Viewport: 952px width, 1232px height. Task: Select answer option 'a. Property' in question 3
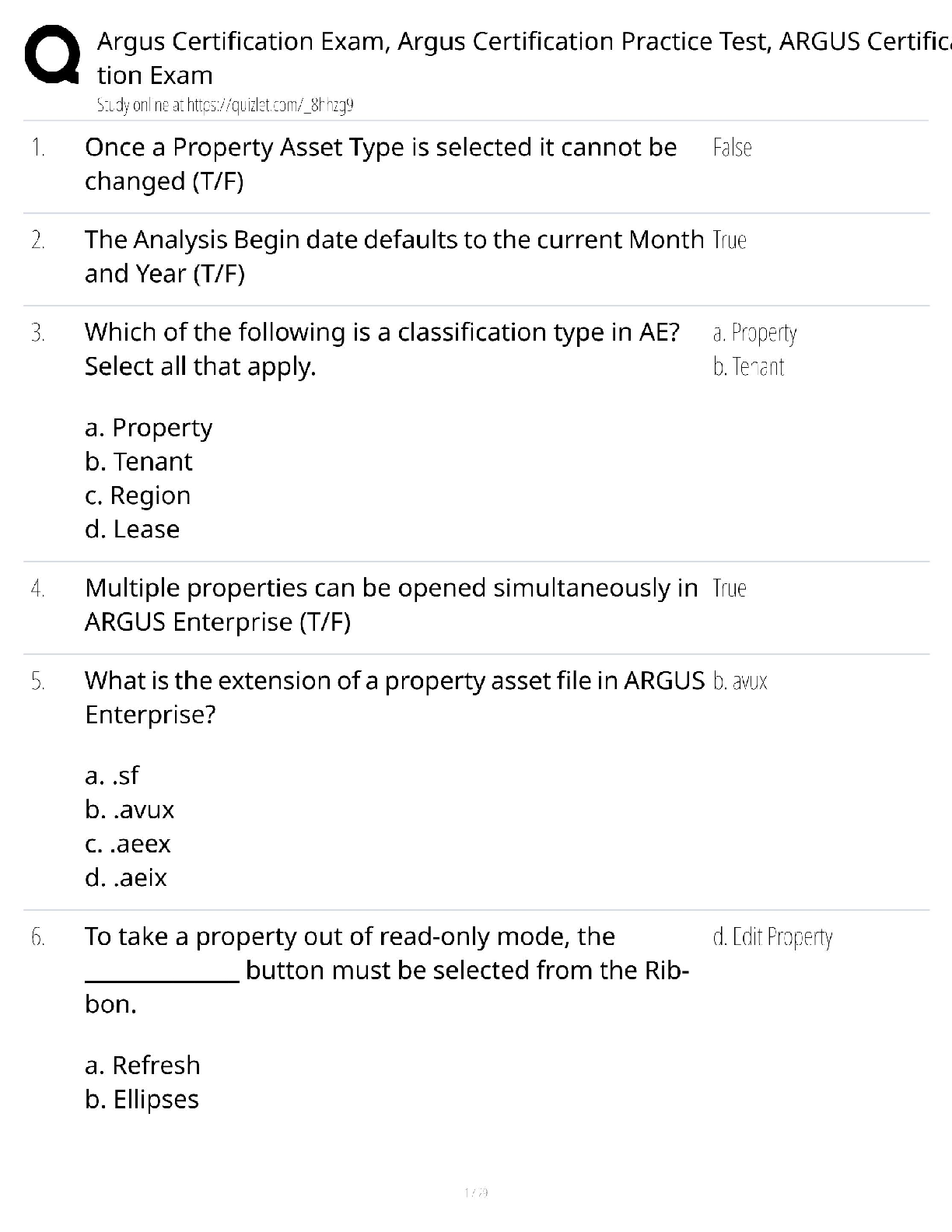pyautogui.click(x=149, y=428)
